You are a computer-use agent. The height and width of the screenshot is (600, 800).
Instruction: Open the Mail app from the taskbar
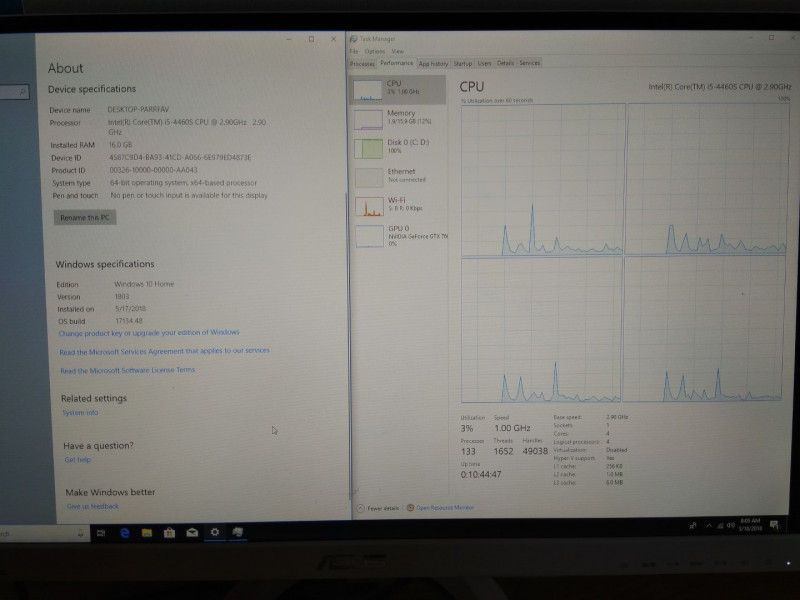[192, 533]
